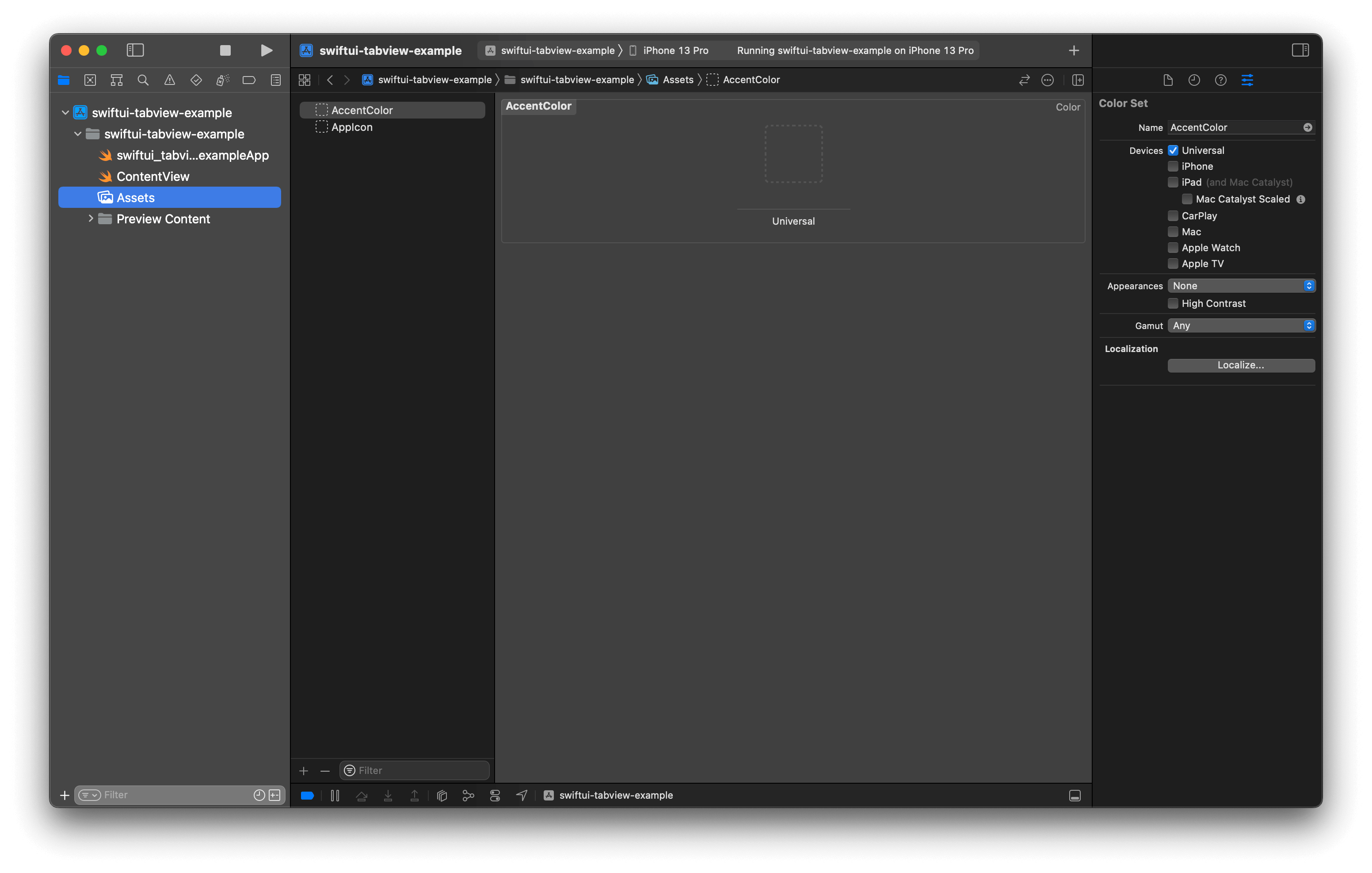Toggle the Universal device checkbox
The width and height of the screenshot is (1372, 873).
(1172, 150)
